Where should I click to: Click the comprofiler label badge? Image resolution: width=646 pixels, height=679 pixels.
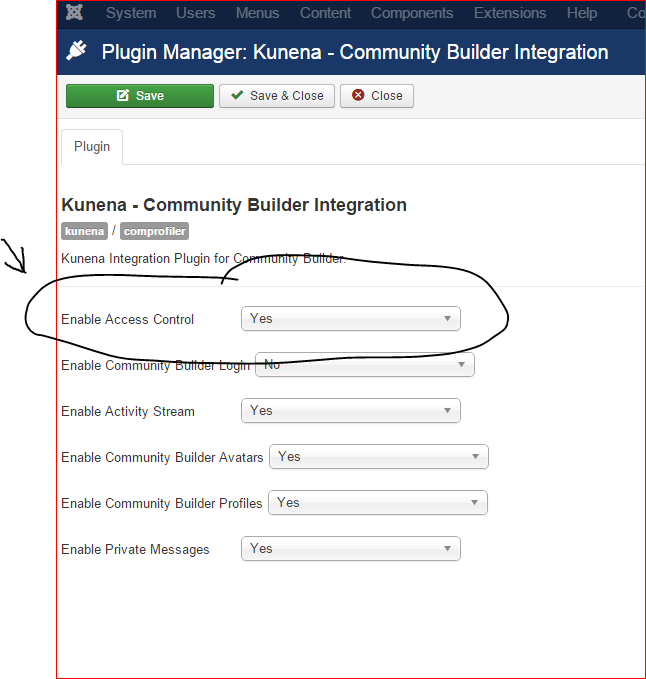click(155, 231)
